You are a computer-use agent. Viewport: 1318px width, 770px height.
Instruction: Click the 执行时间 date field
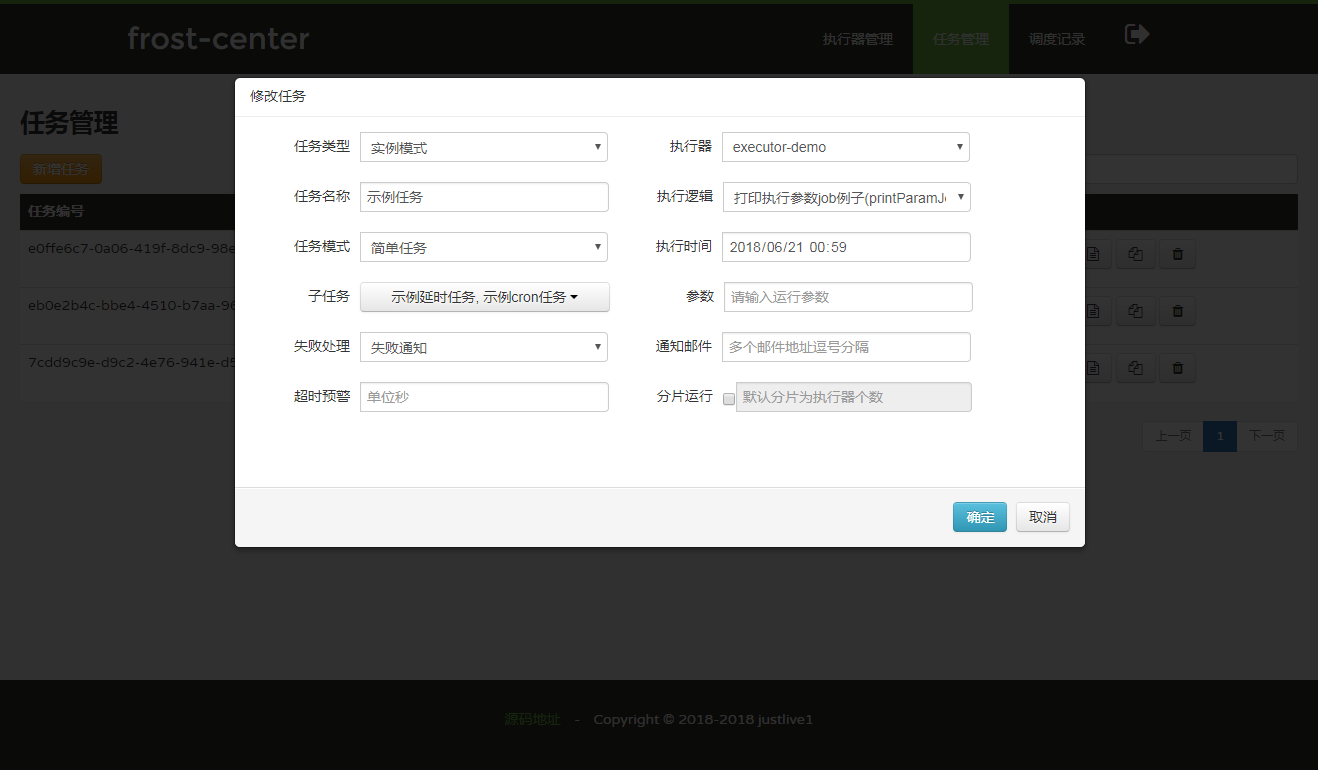pos(846,247)
